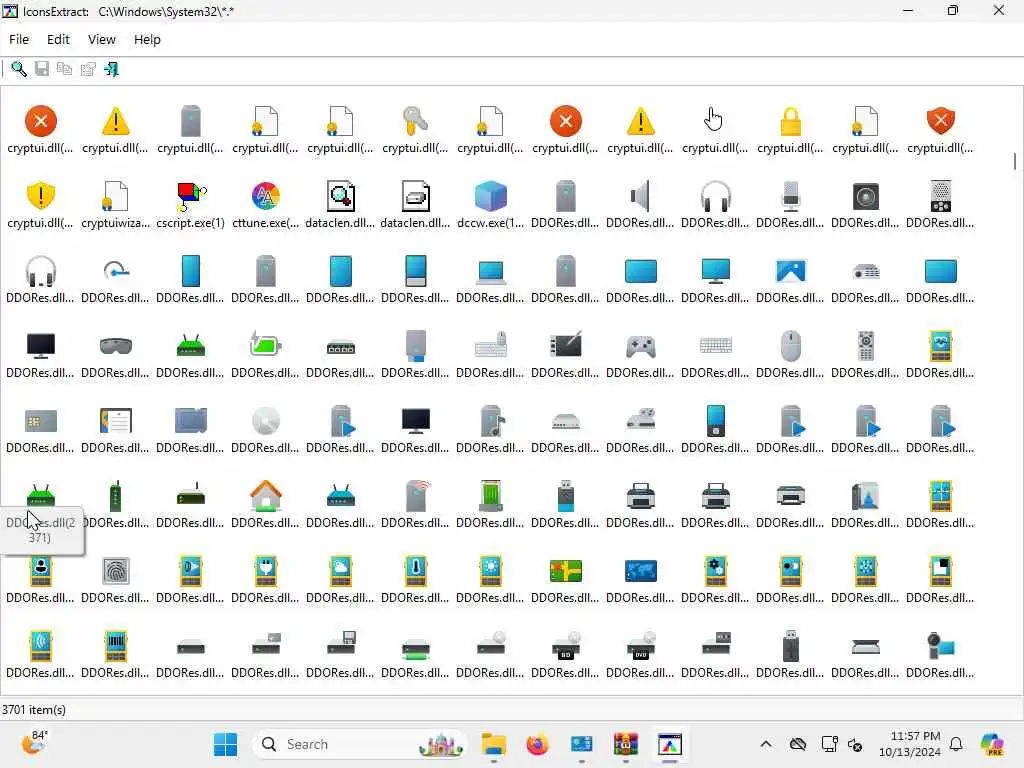Select the blue world map icon
The width and height of the screenshot is (1024, 768).
tap(640, 571)
